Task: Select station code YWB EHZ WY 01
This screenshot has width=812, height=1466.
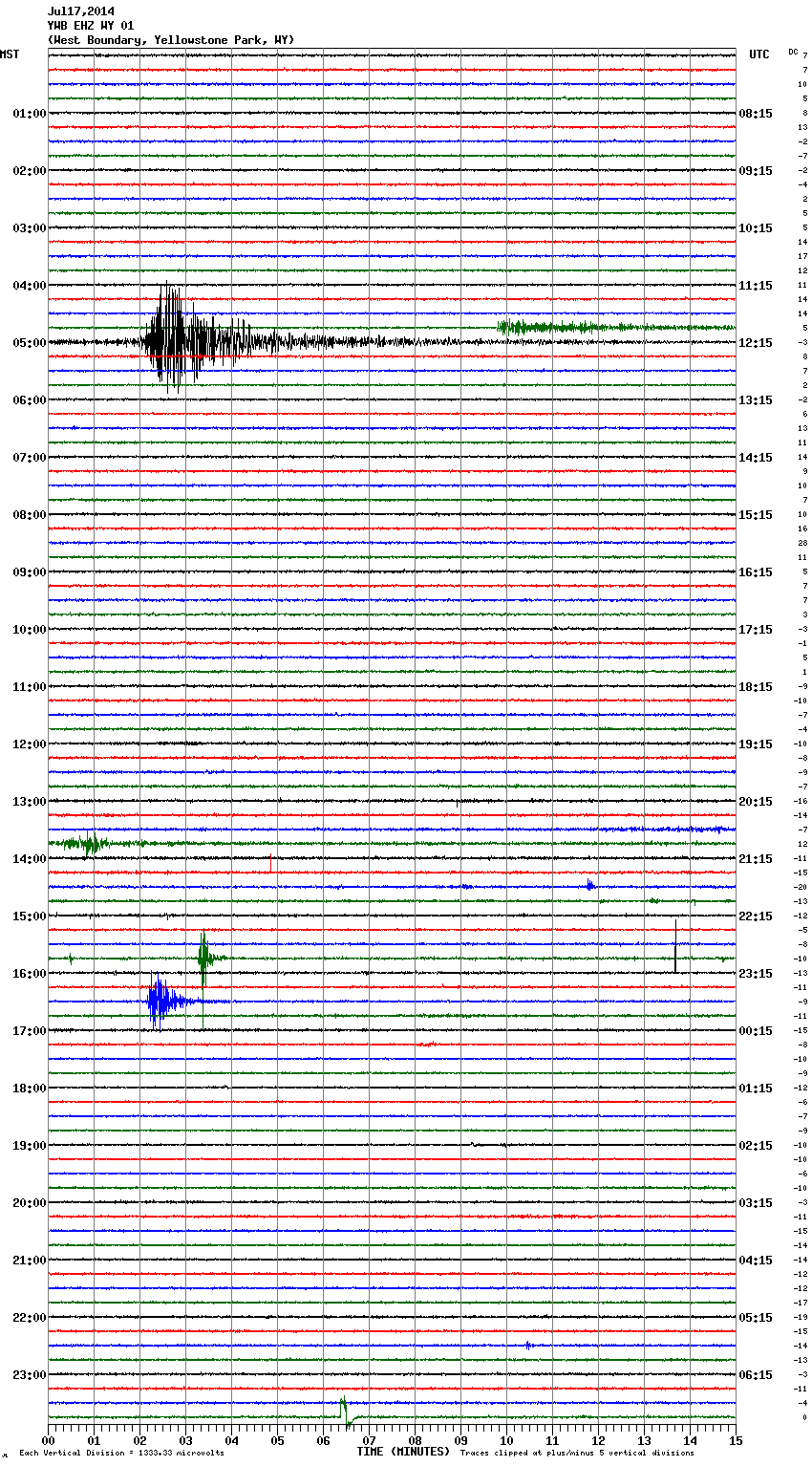Action: pyautogui.click(x=91, y=26)
